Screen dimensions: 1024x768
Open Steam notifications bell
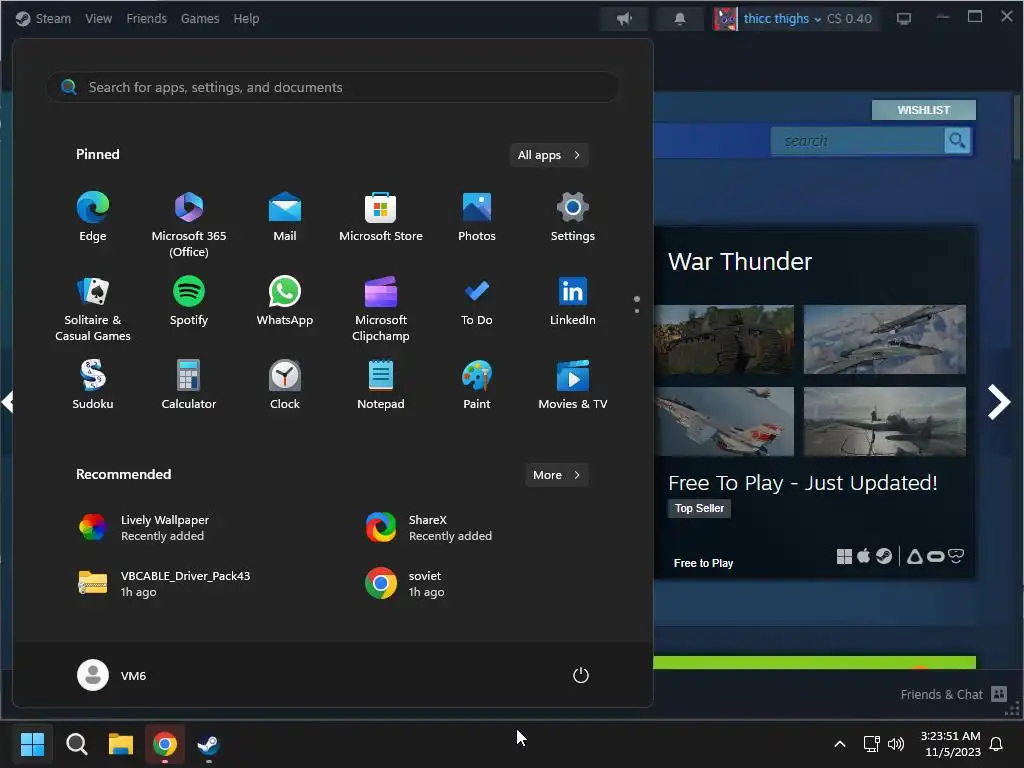click(680, 19)
